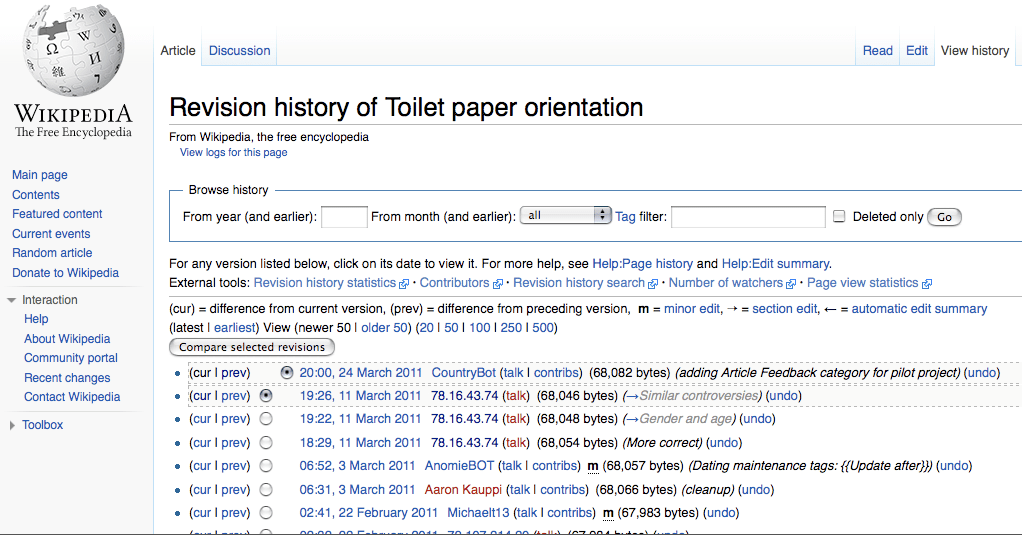The width and height of the screenshot is (1022, 535).
Task: Show 250 revisions per page
Action: point(511,328)
